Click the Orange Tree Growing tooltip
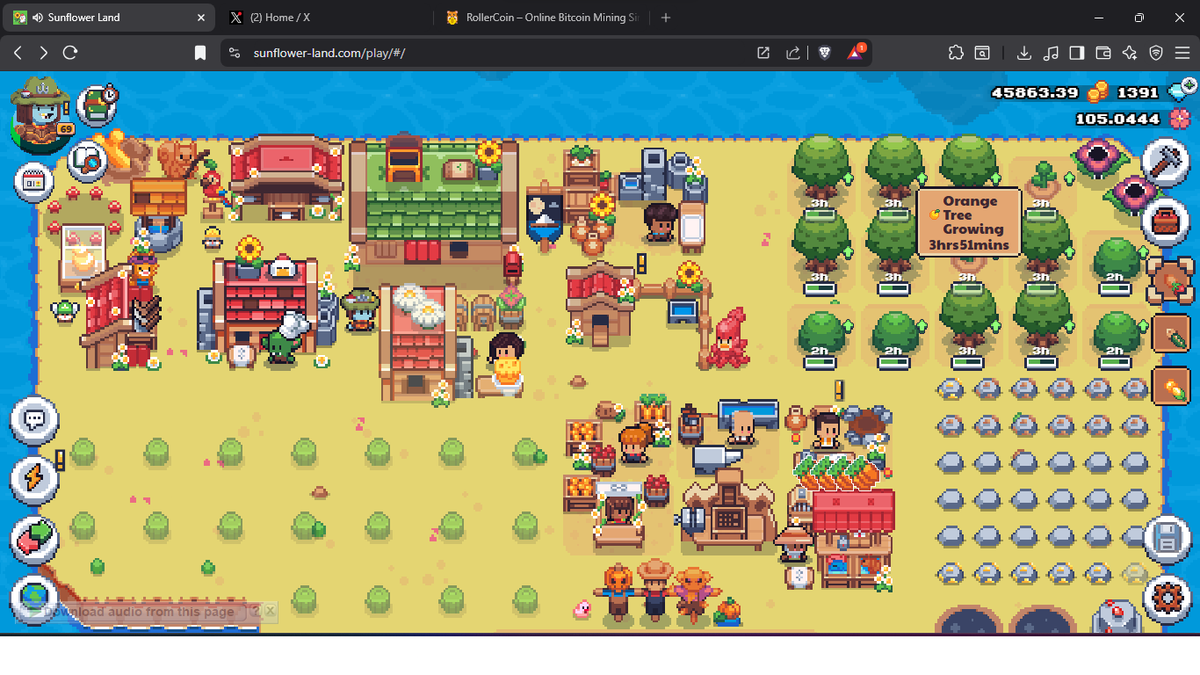The image size is (1200, 675). point(968,222)
